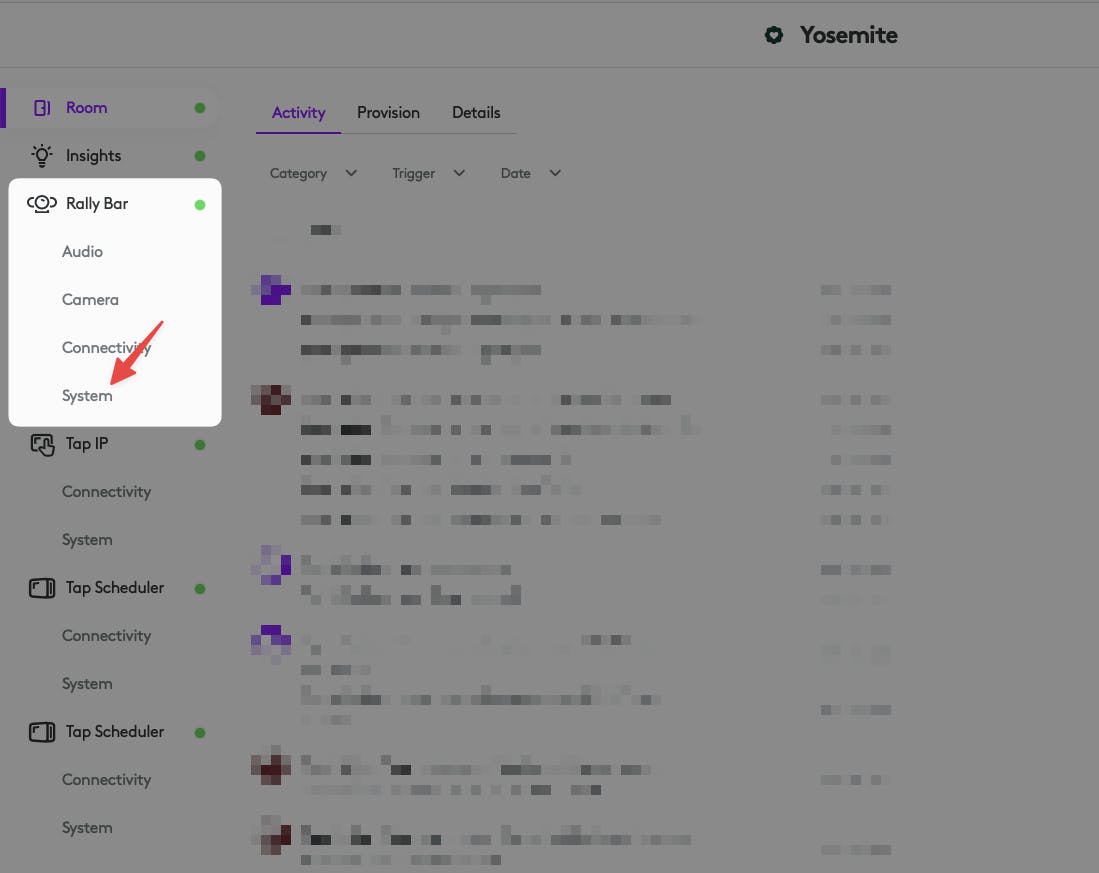Viewport: 1099px width, 873px height.
Task: Open System under Tap IP
Action: point(87,540)
